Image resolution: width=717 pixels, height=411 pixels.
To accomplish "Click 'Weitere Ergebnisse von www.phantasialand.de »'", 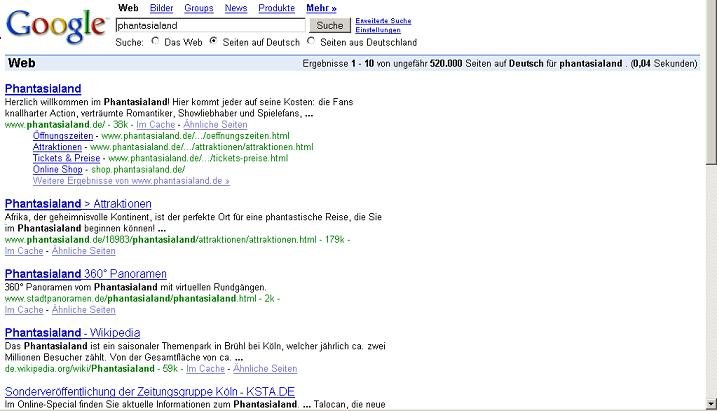I will click(131, 181).
